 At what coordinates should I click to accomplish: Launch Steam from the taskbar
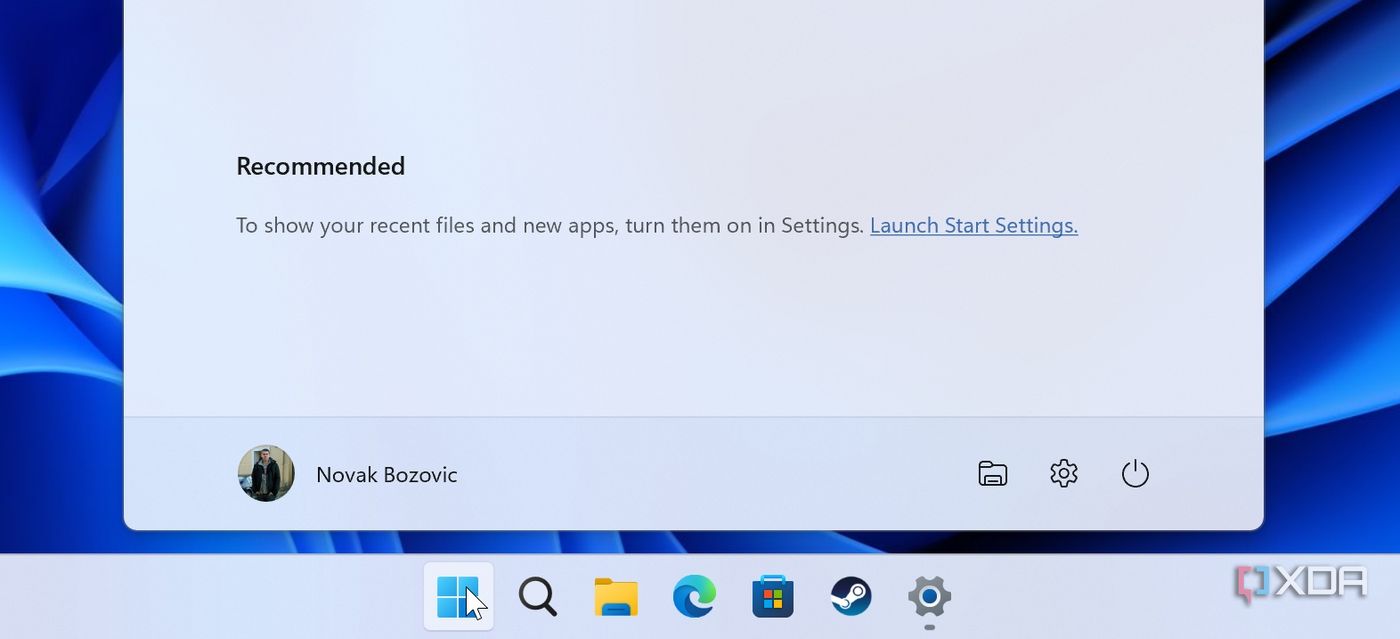click(x=851, y=596)
